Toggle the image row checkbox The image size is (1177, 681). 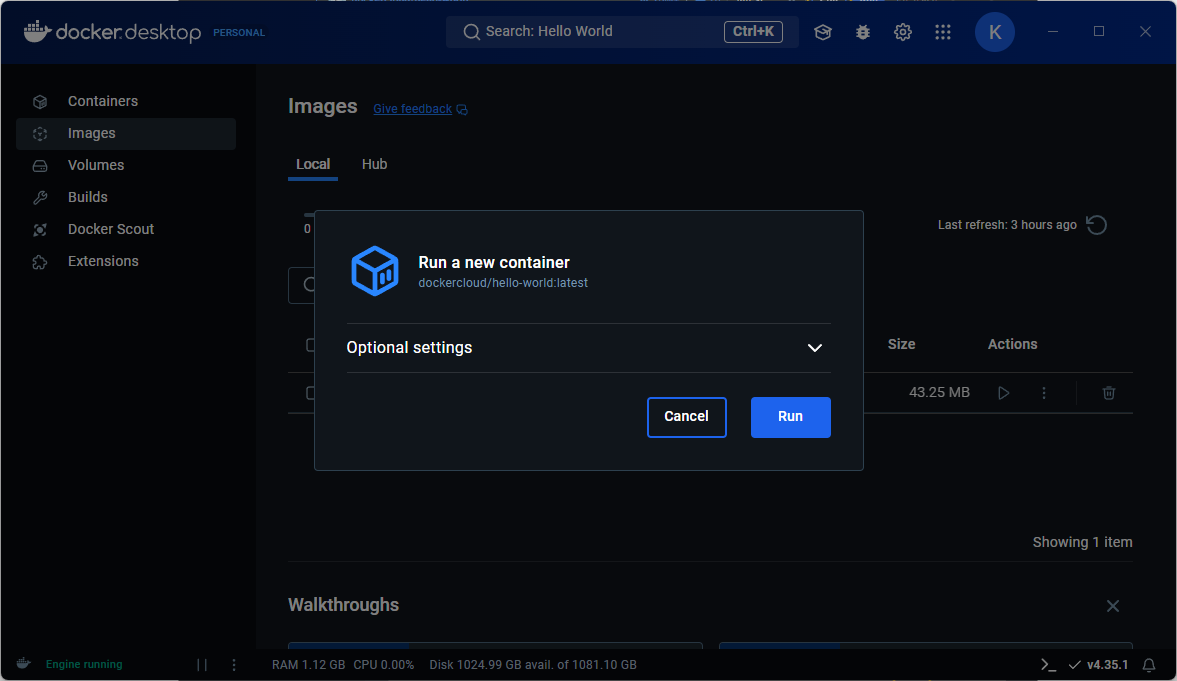click(311, 393)
